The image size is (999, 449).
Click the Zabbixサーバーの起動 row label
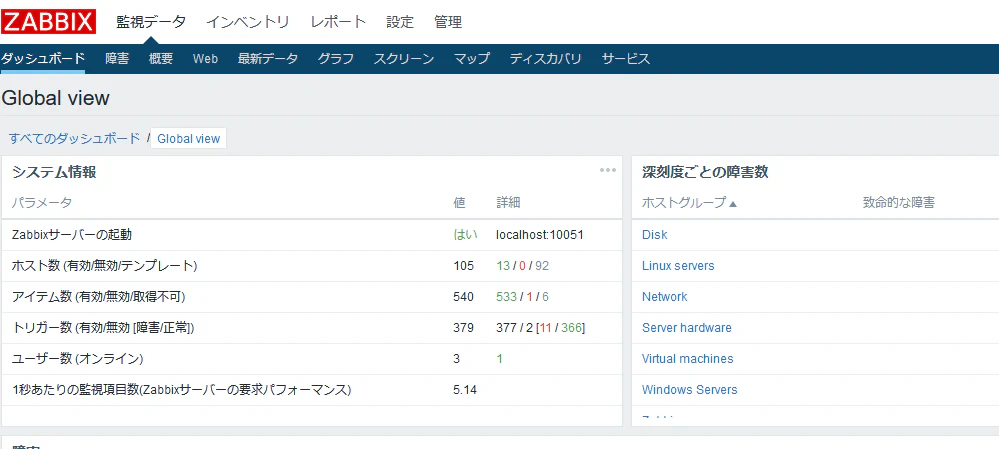(x=72, y=235)
